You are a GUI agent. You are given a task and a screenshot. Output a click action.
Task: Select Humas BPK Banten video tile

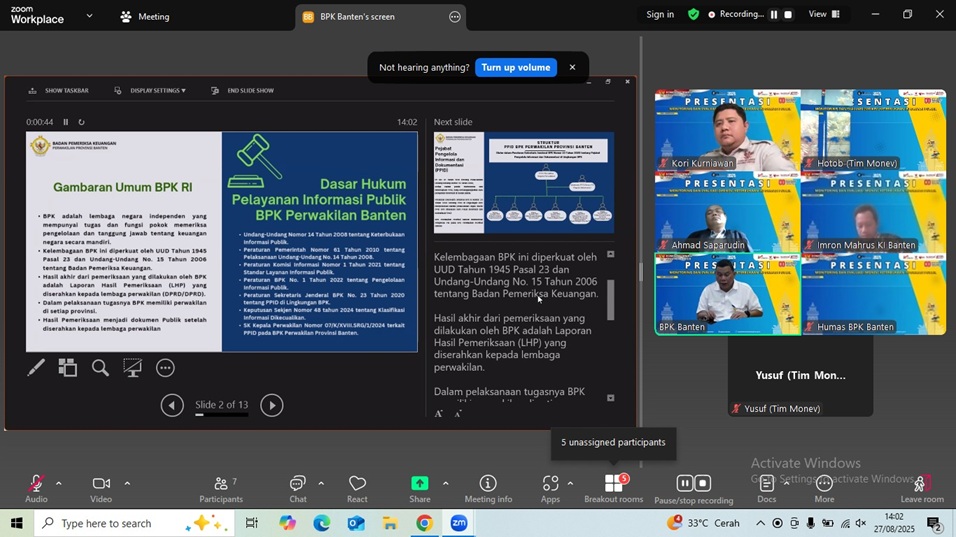click(x=873, y=294)
